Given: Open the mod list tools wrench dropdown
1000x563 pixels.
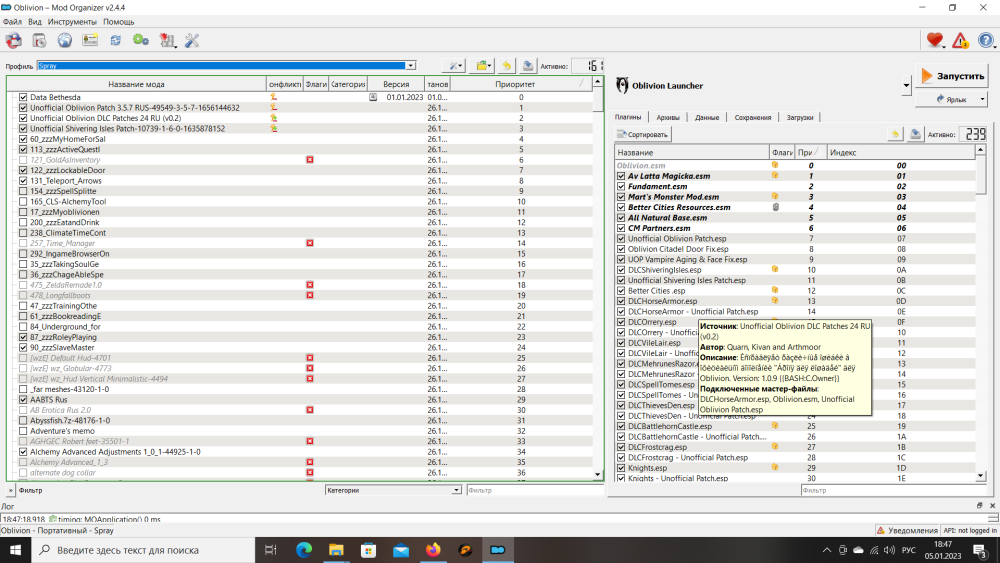Looking at the screenshot, I should pyautogui.click(x=454, y=66).
